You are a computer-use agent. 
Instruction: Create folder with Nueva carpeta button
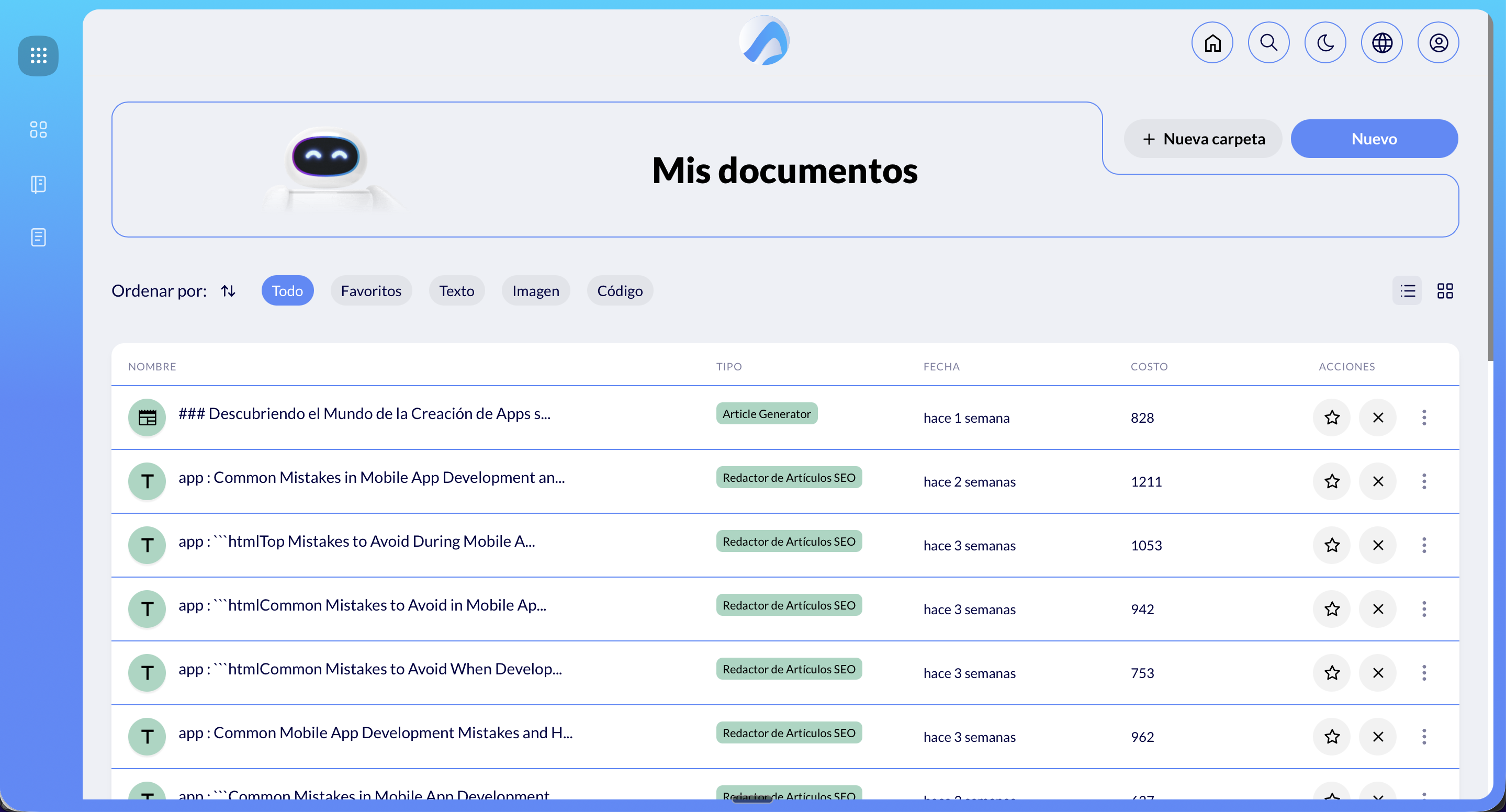click(1202, 139)
